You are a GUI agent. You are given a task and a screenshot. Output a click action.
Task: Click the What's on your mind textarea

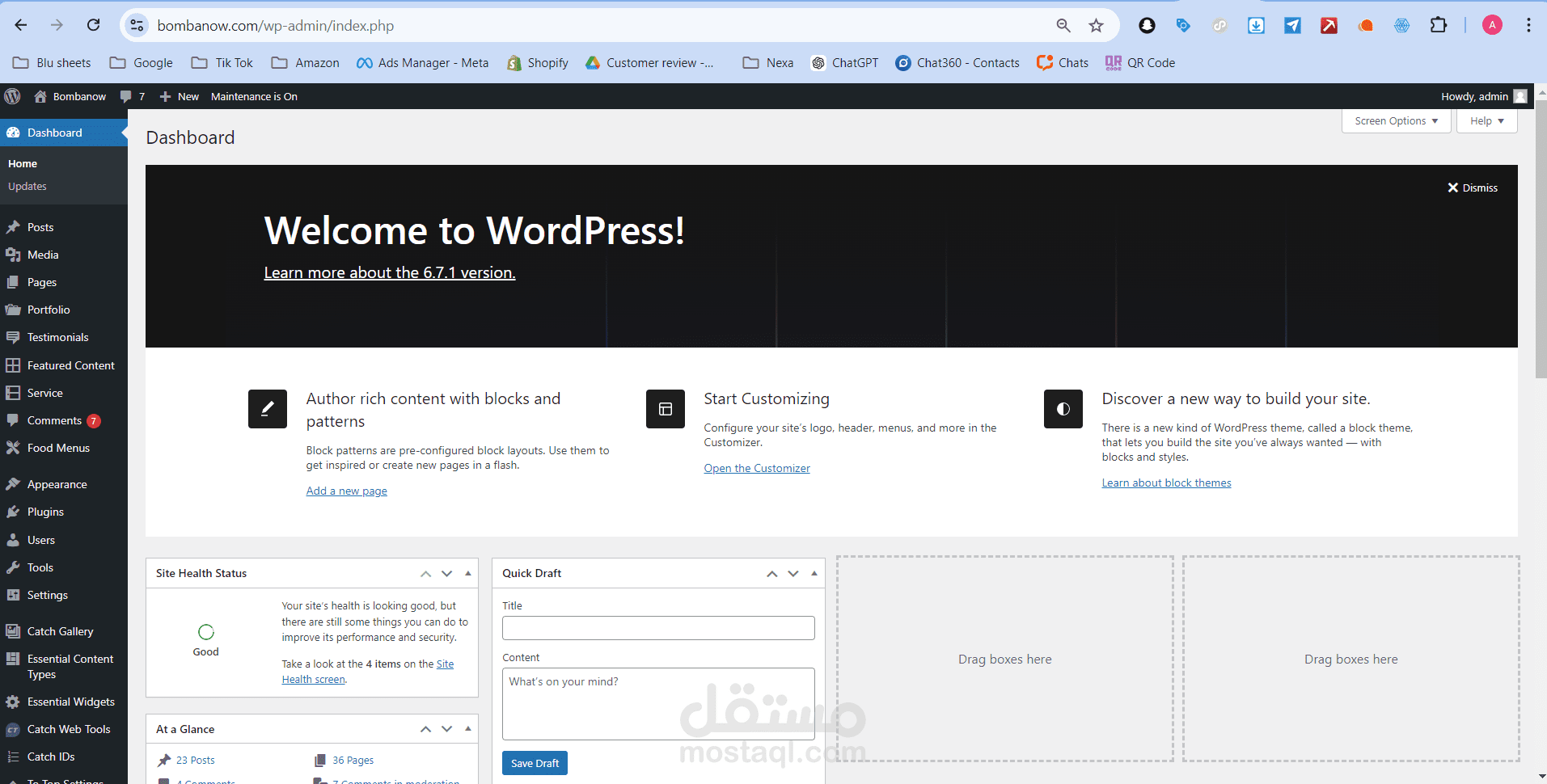click(658, 704)
